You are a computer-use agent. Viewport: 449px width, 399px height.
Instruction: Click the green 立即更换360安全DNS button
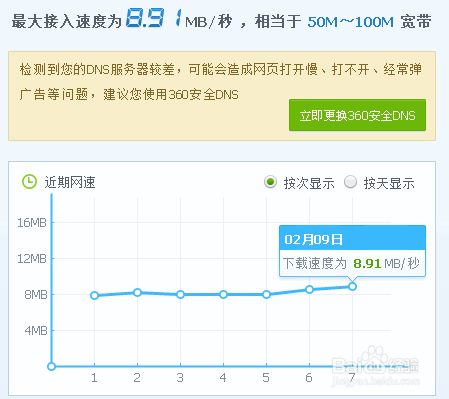tap(357, 115)
